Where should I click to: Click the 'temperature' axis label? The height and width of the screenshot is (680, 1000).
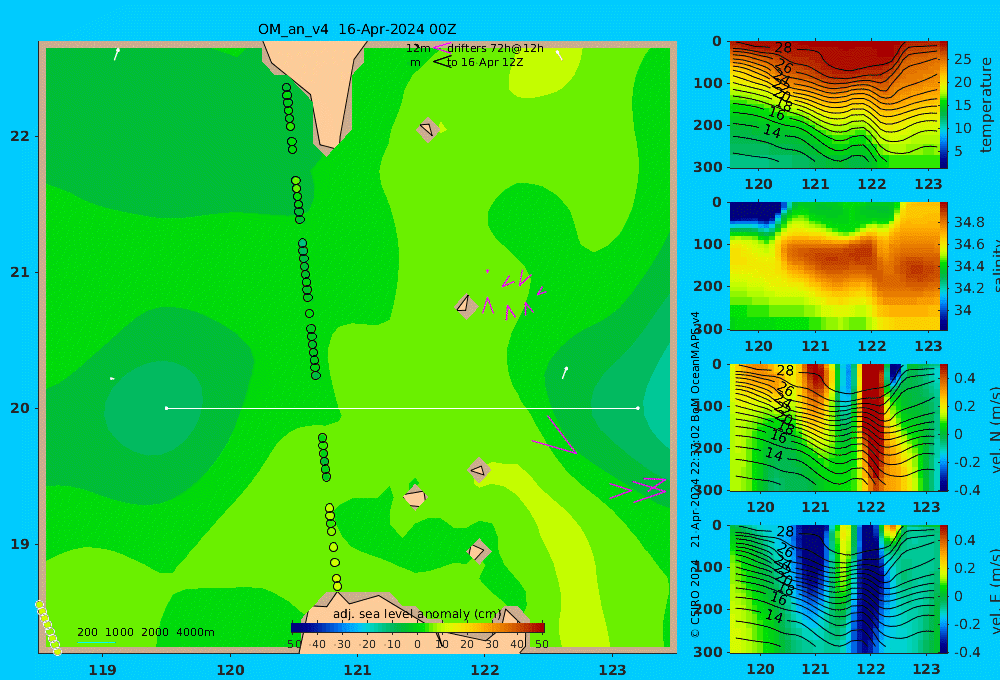986,105
